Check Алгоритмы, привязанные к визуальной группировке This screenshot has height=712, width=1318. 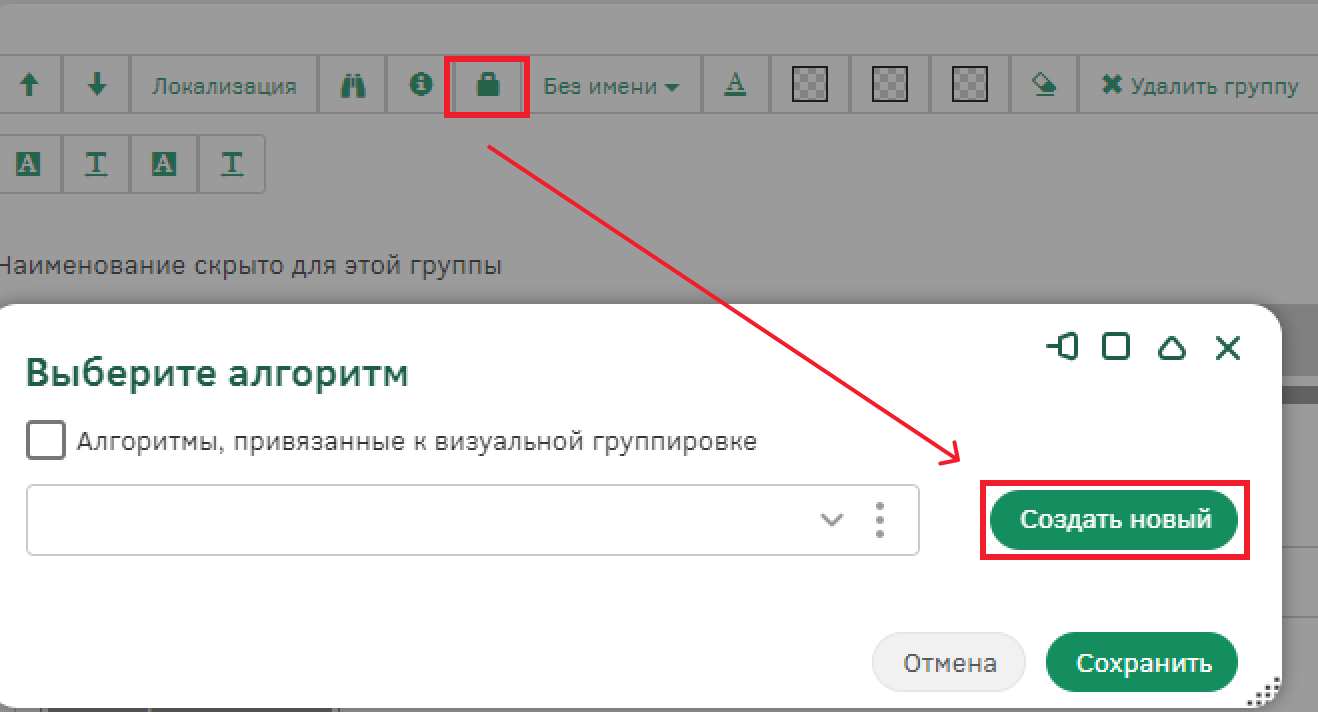(46, 440)
